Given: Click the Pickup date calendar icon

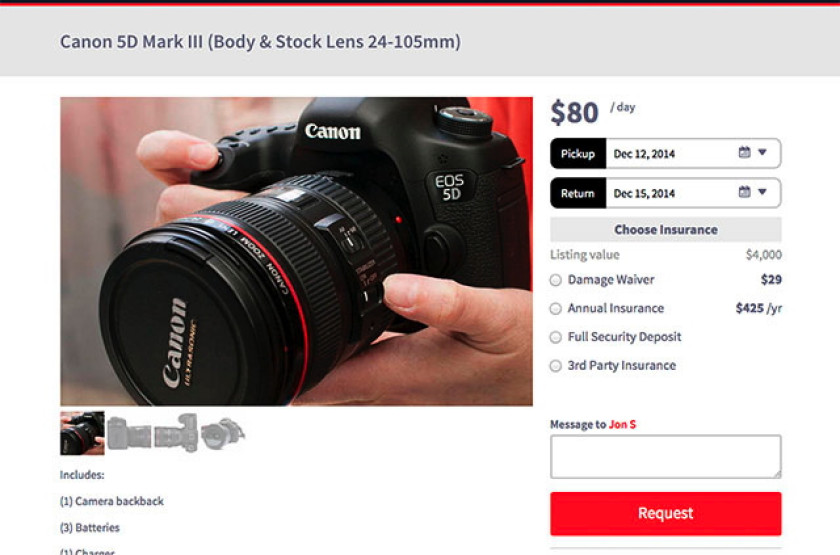Looking at the screenshot, I should pos(744,152).
